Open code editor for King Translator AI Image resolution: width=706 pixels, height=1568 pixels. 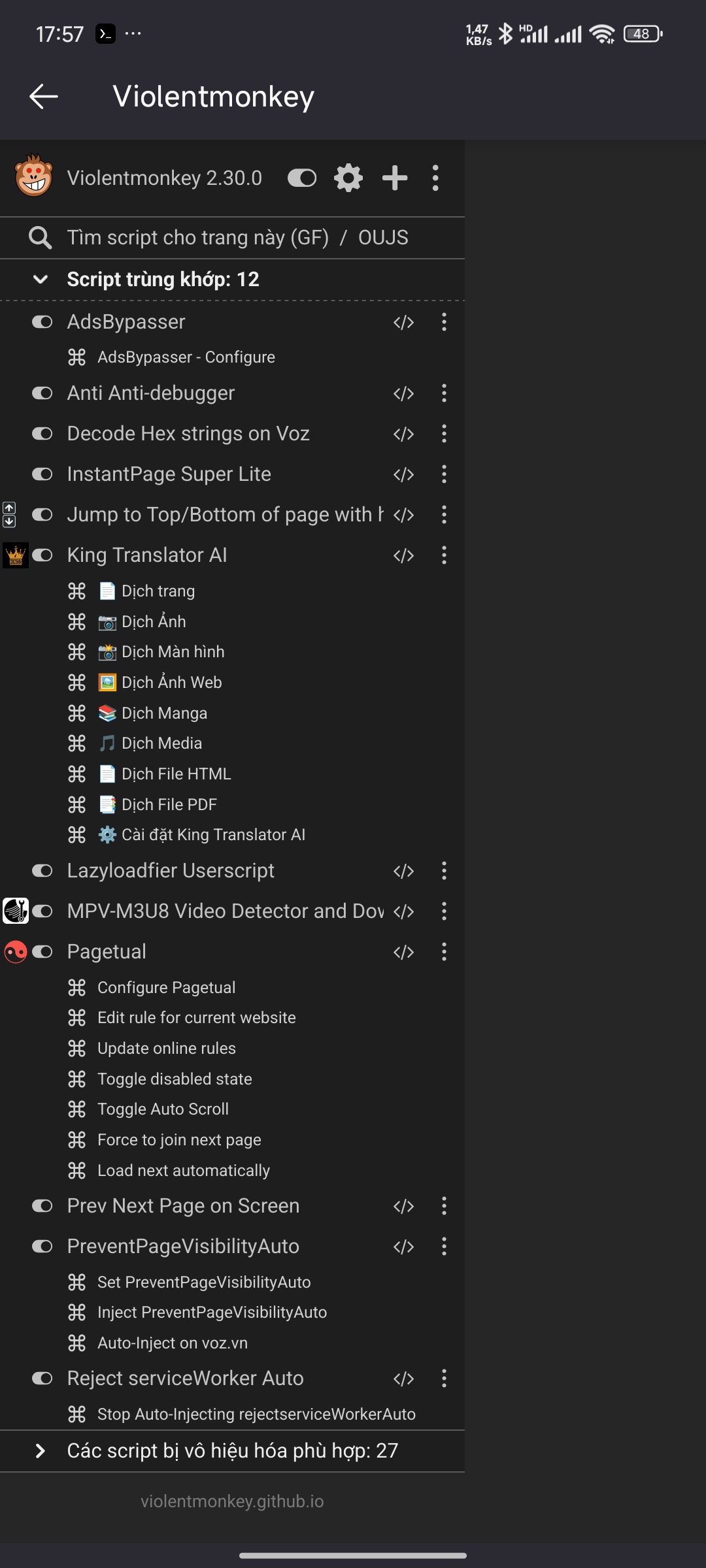[403, 555]
